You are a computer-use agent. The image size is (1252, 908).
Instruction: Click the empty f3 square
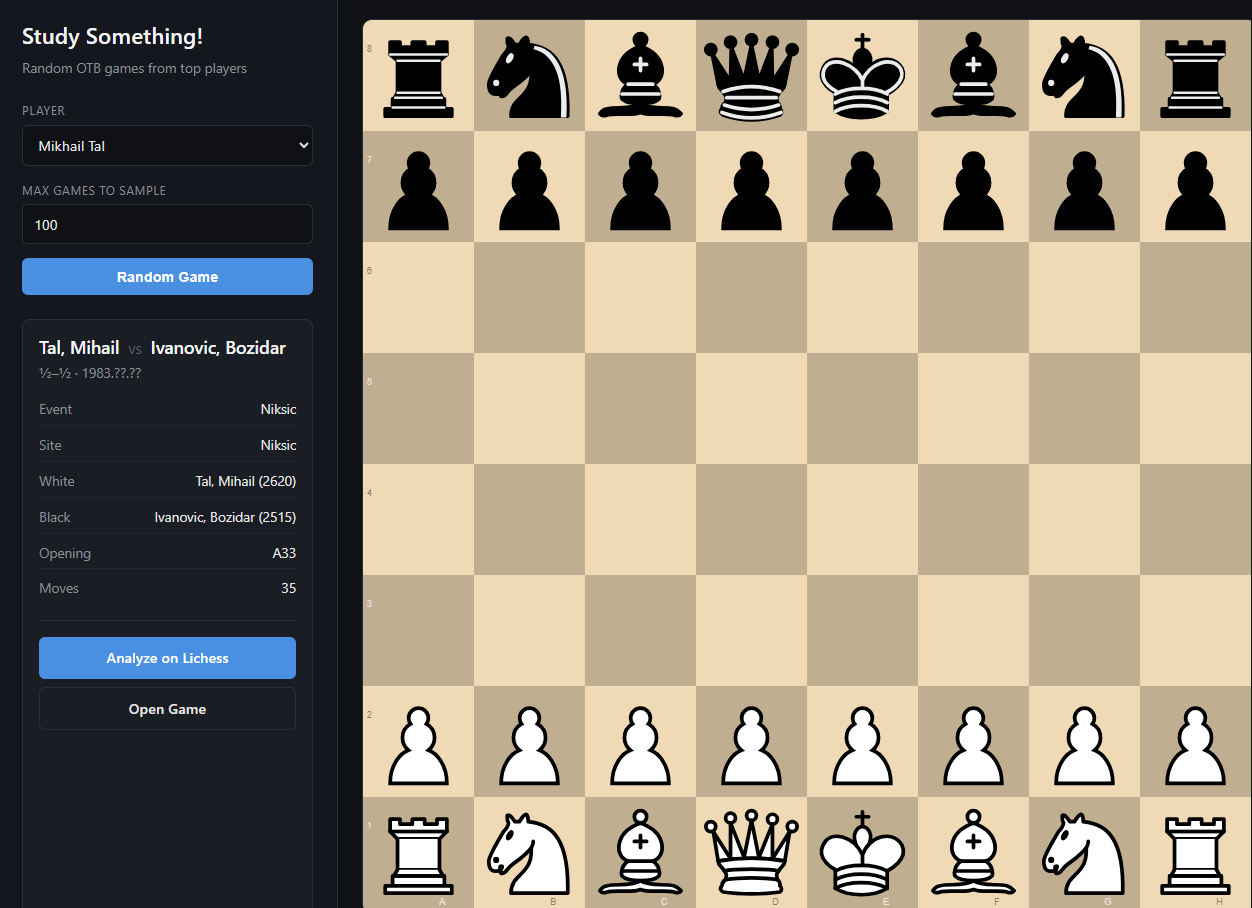973,631
